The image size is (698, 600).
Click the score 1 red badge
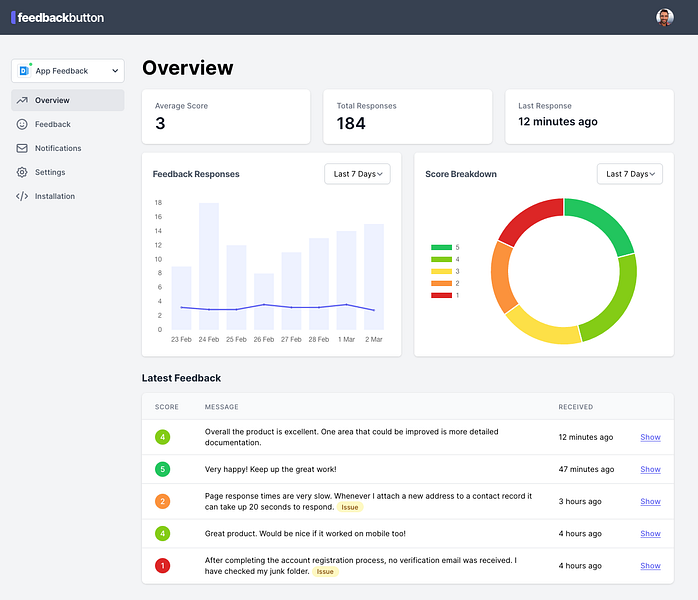point(162,566)
